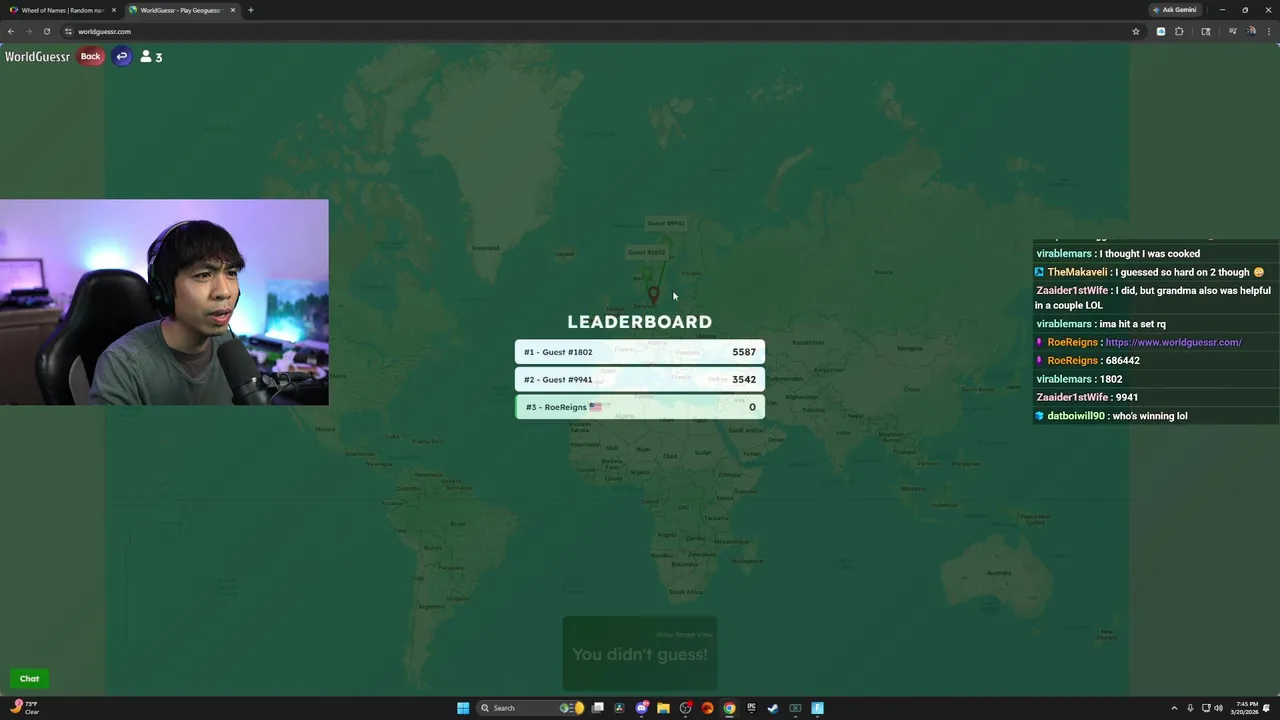Close the WorldGuessr tab
The height and width of the screenshot is (720, 1280).
(x=232, y=10)
